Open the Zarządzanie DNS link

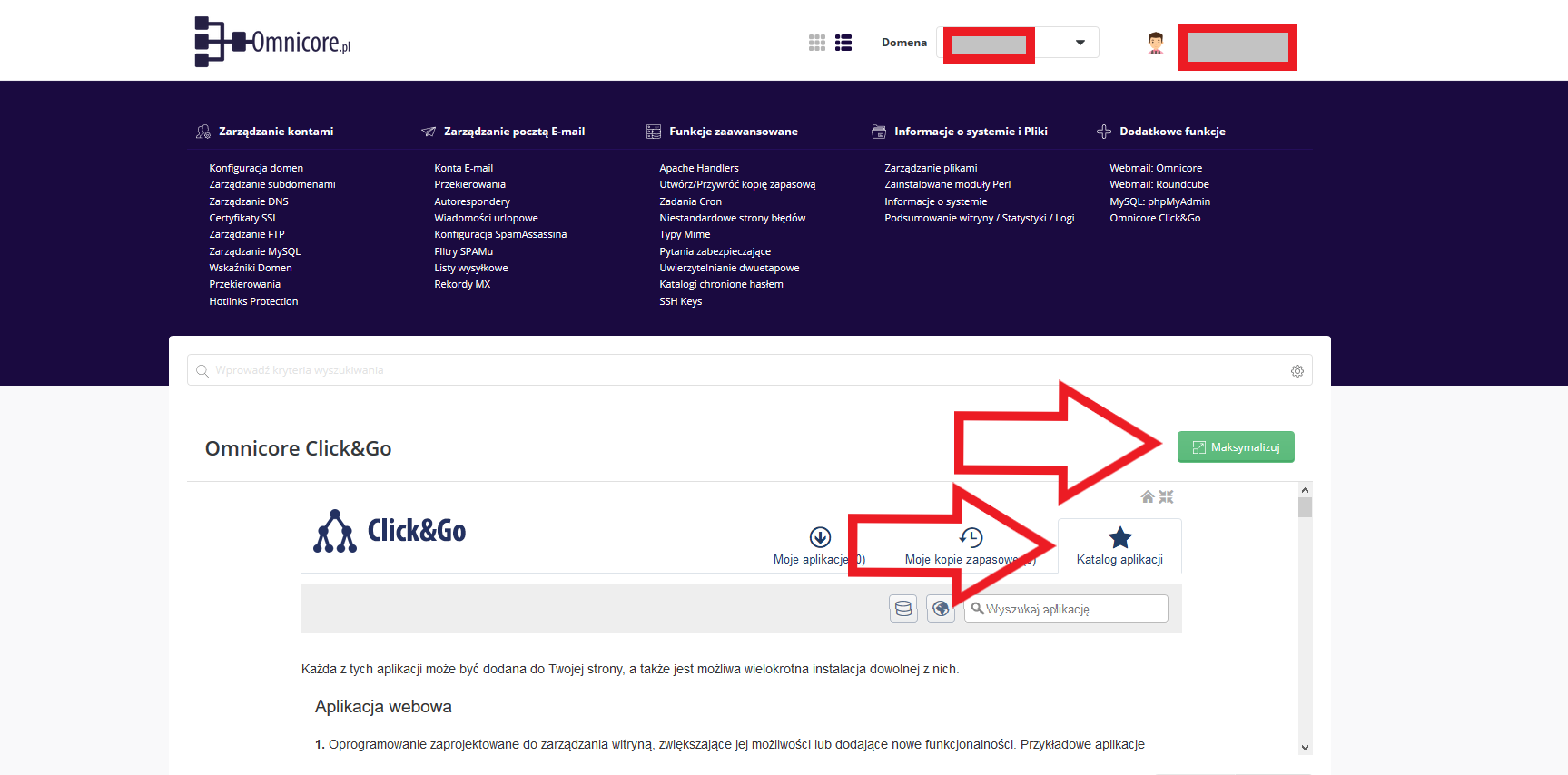[x=249, y=201]
